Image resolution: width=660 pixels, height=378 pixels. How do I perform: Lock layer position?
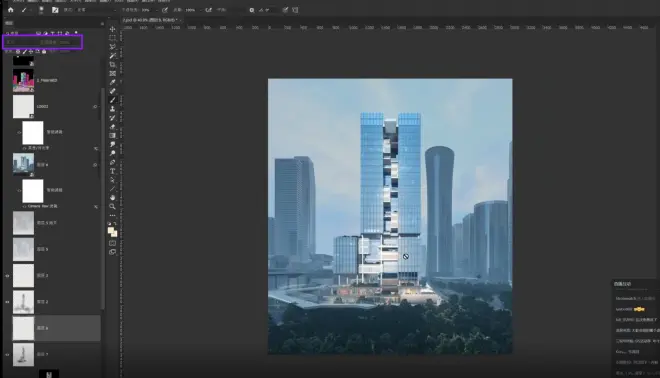pyautogui.click(x=31, y=51)
